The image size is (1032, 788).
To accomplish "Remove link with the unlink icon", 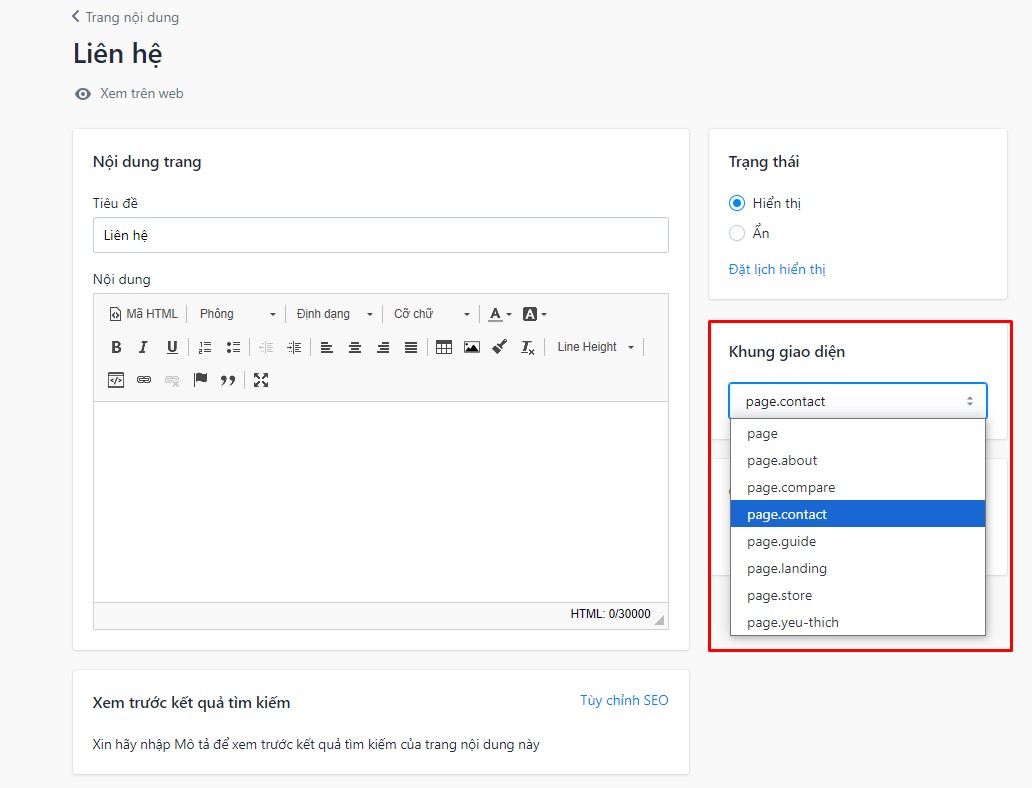I will pyautogui.click(x=172, y=380).
